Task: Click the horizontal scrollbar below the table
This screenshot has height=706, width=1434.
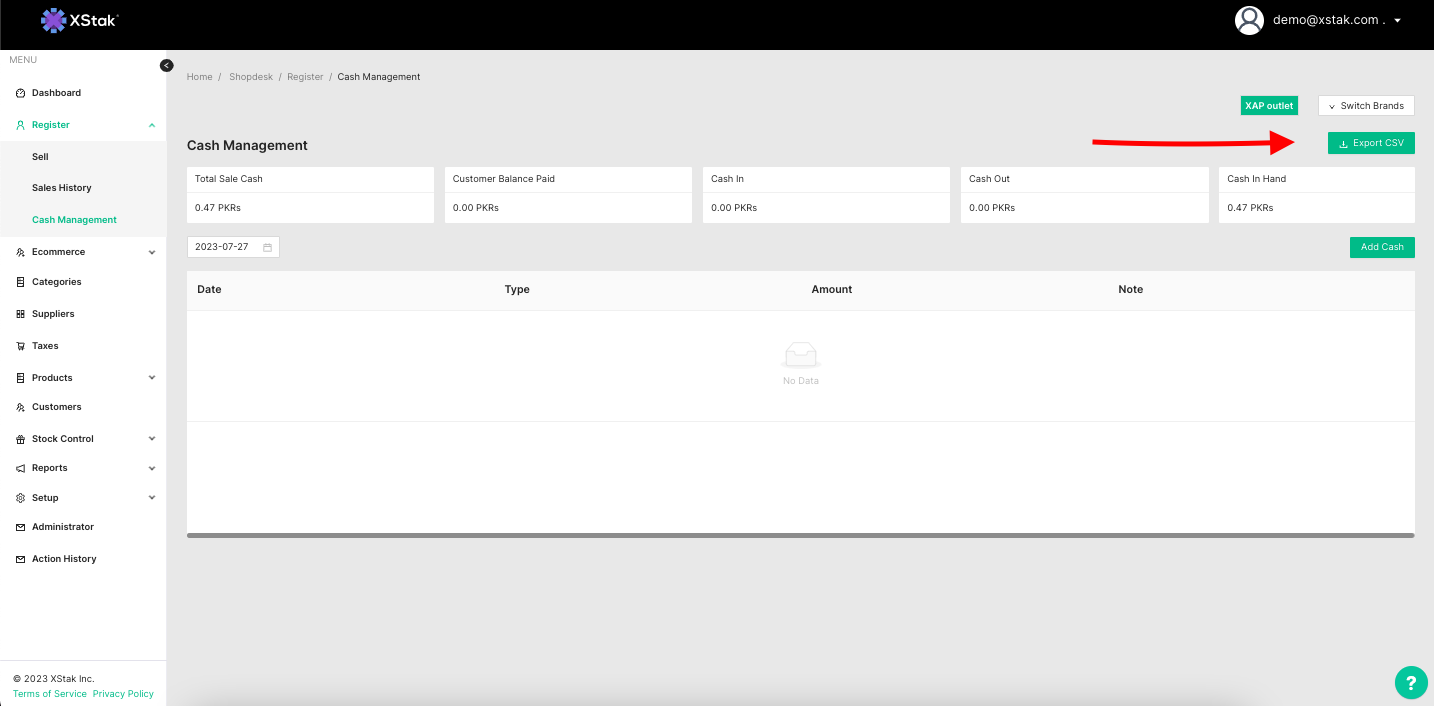Action: point(800,536)
